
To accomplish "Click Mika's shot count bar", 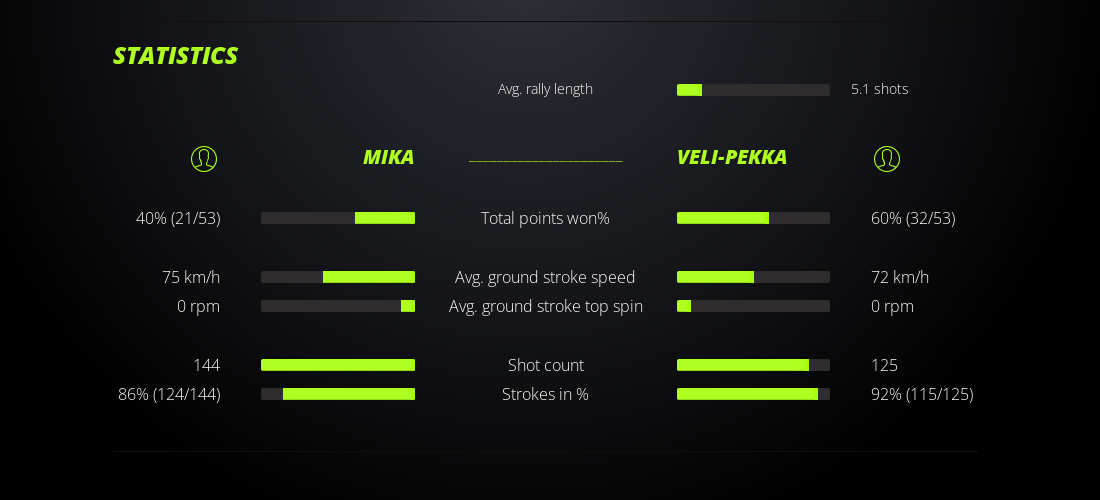I will tap(338, 365).
